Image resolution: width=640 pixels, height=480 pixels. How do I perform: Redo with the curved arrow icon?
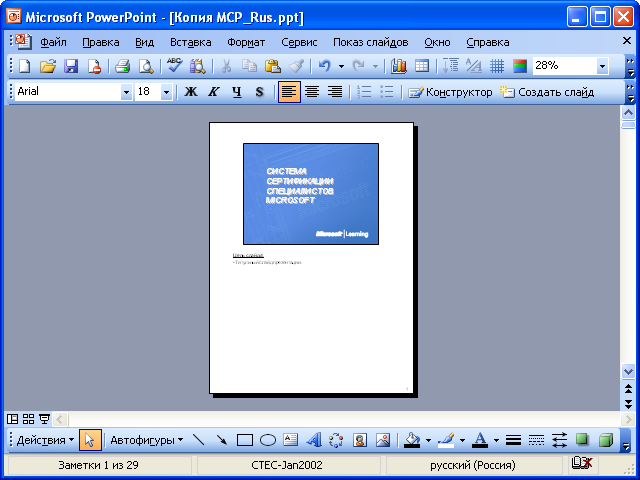tap(358, 66)
